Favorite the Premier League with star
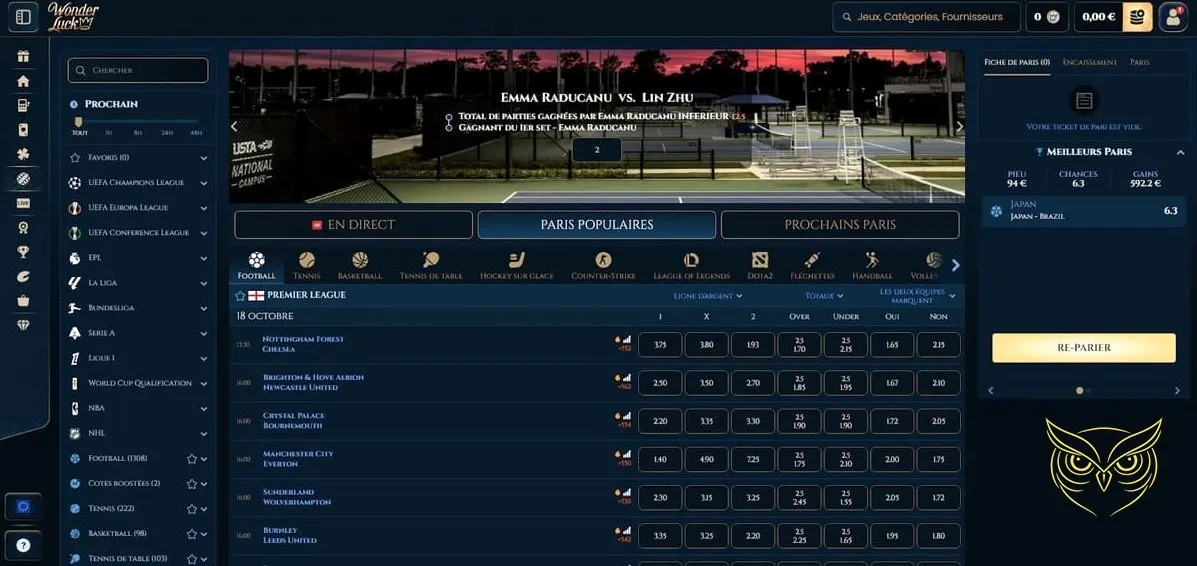Screen dimensions: 1197x566 click(240, 296)
